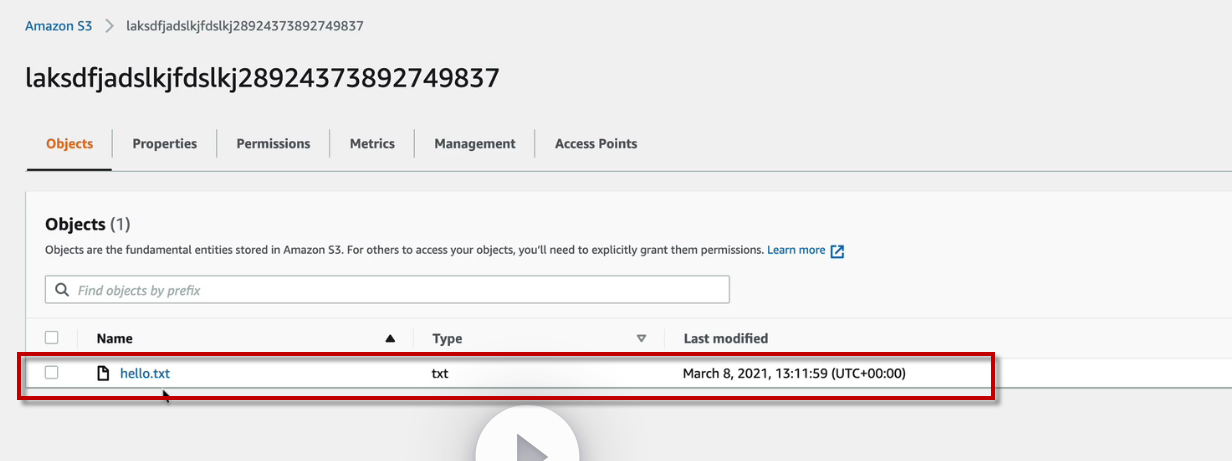
Task: Switch to the Objects tab
Action: (x=70, y=144)
